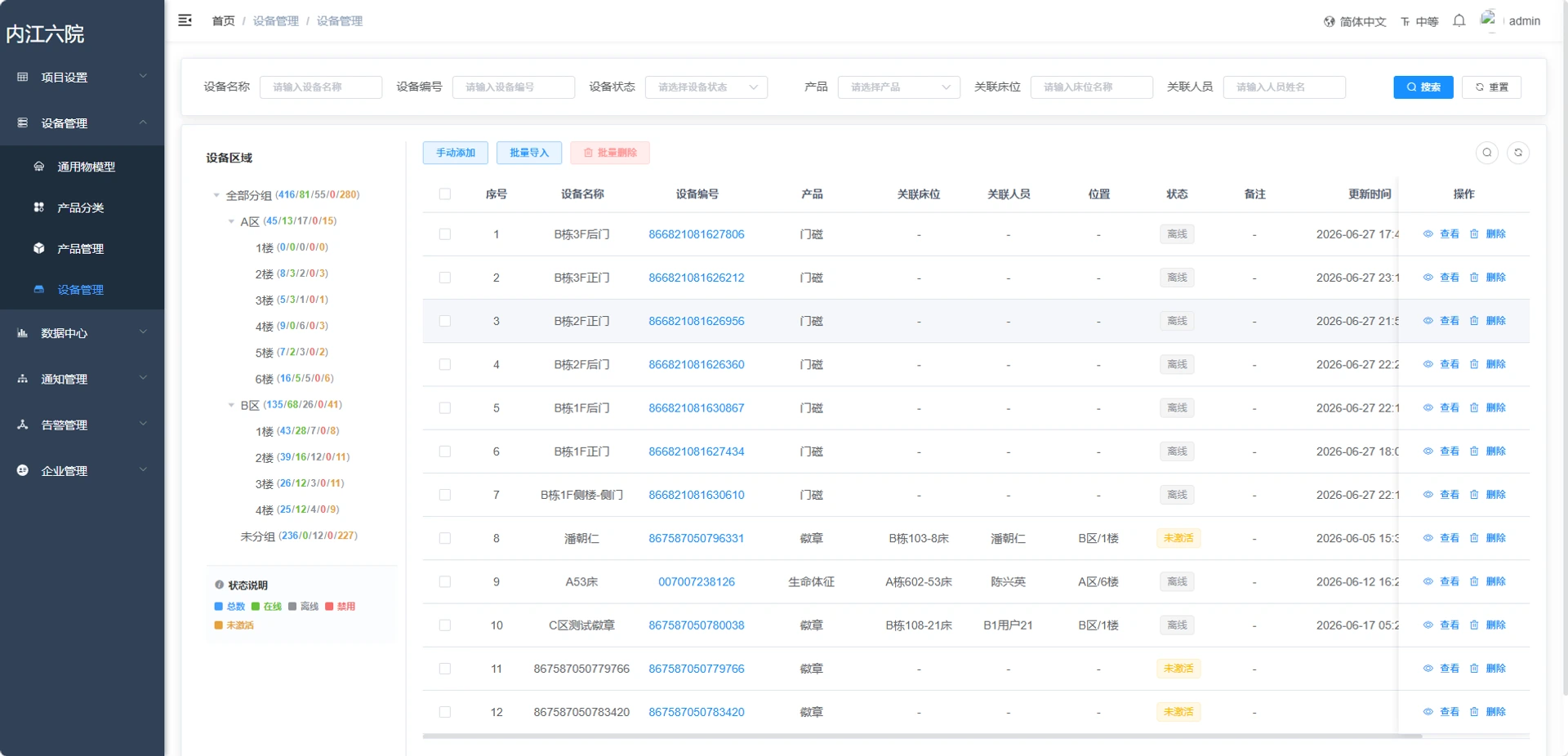Click the 关联人员 input field
Viewport: 1568px width, 756px height.
click(1285, 87)
